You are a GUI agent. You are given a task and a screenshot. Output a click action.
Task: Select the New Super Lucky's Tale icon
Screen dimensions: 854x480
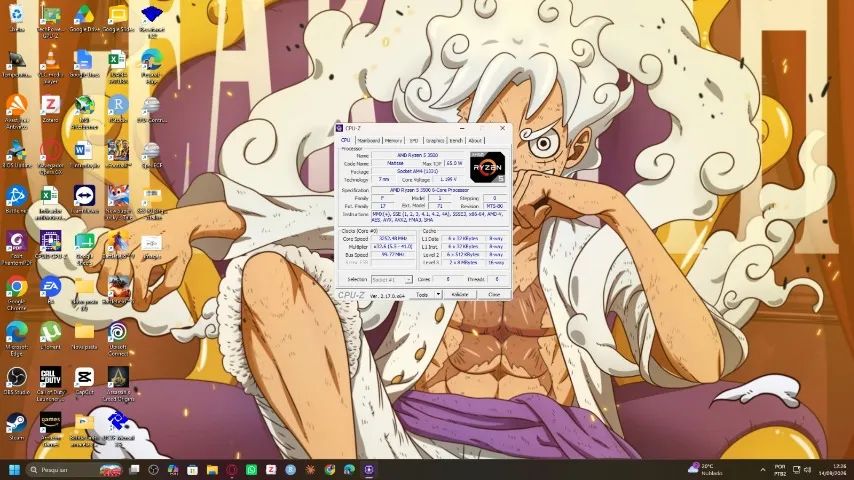pyautogui.click(x=118, y=203)
